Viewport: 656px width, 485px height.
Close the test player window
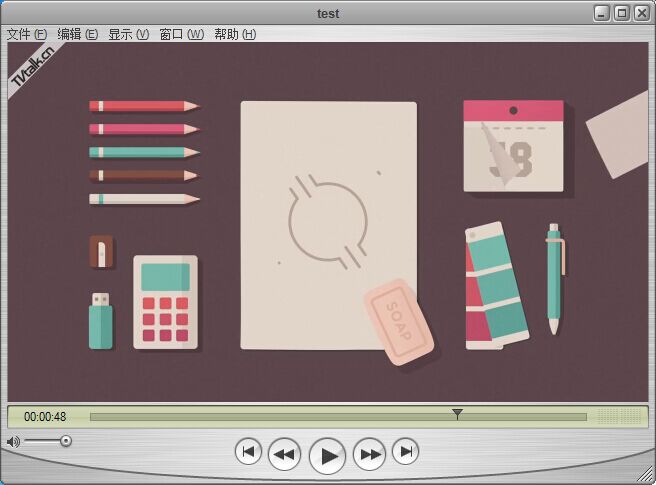pyautogui.click(x=642, y=13)
